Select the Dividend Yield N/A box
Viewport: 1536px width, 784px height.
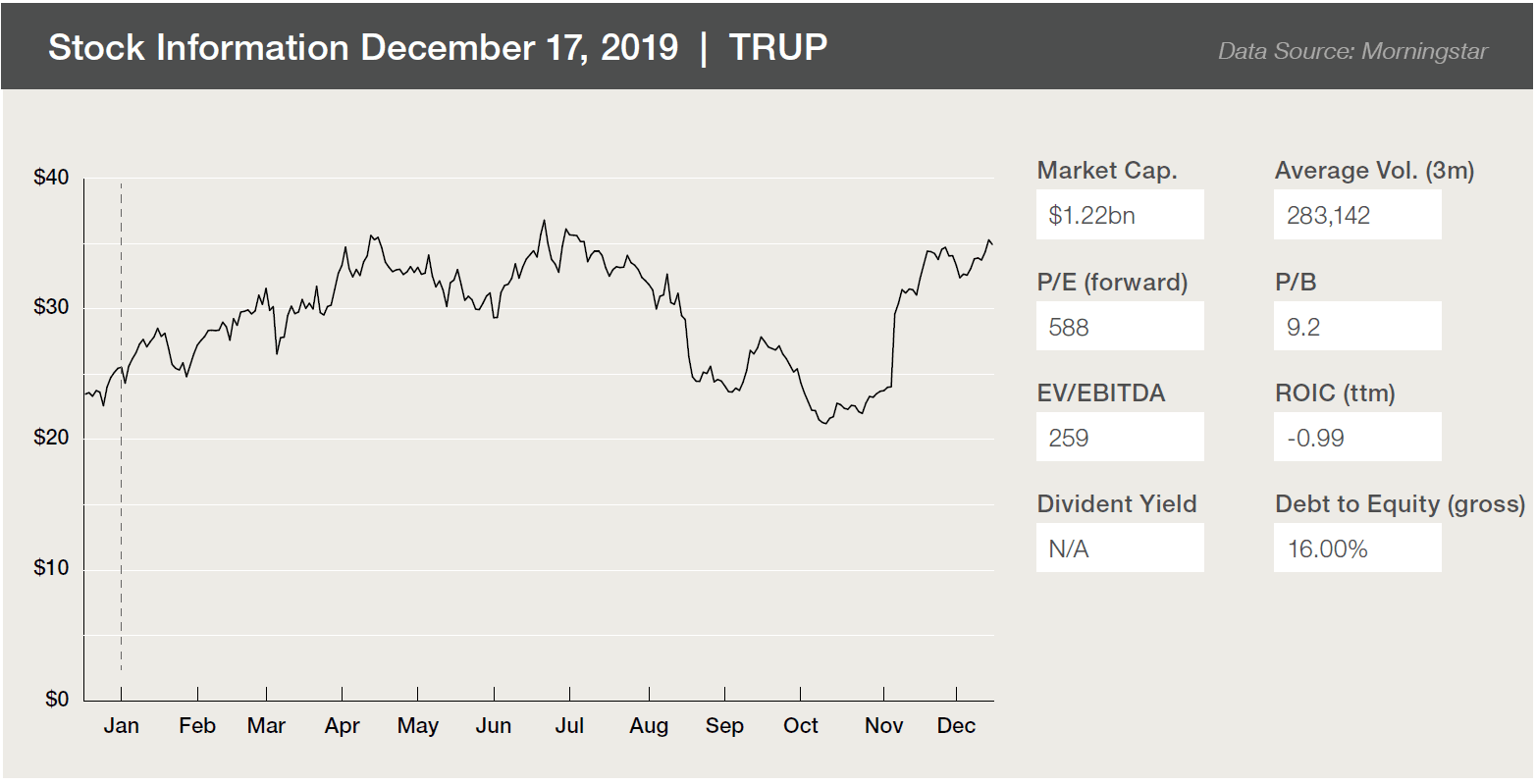click(x=1119, y=549)
